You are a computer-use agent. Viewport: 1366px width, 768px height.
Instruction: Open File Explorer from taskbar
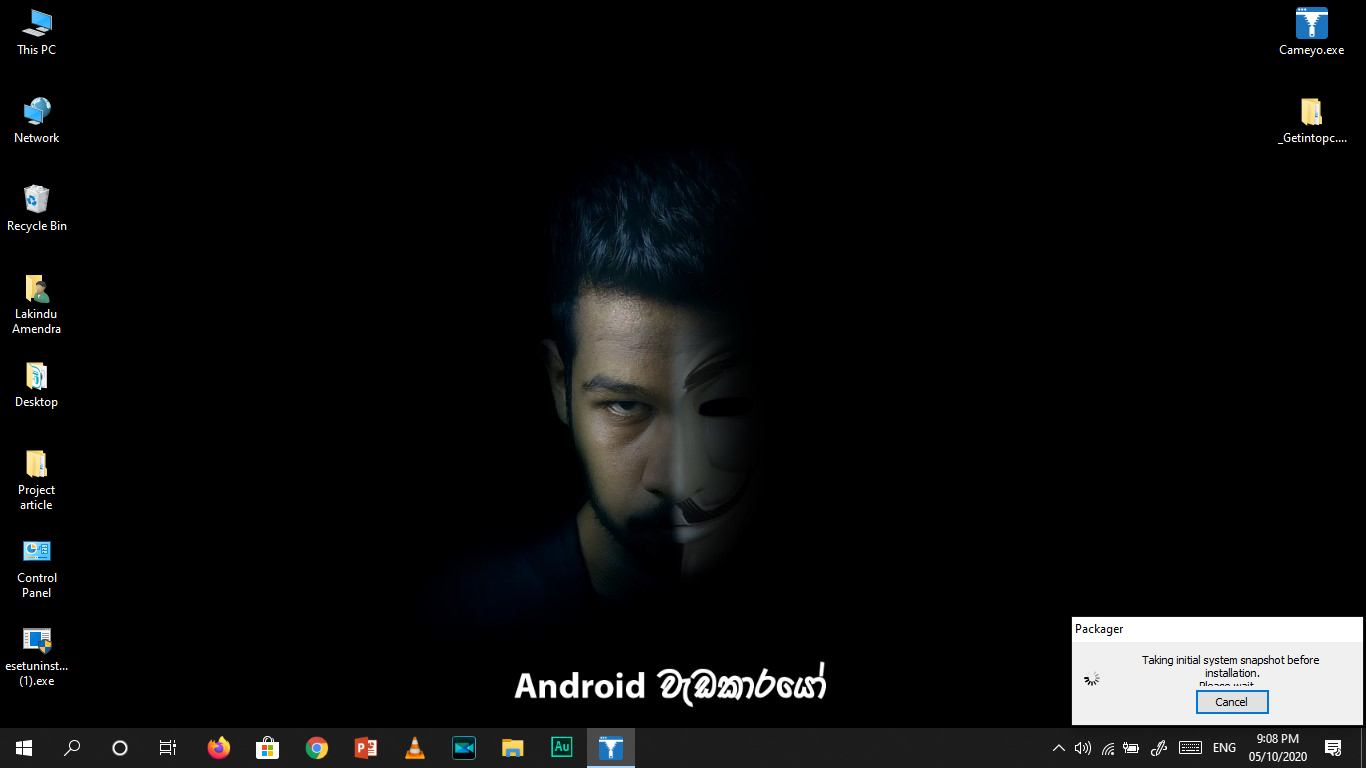512,748
